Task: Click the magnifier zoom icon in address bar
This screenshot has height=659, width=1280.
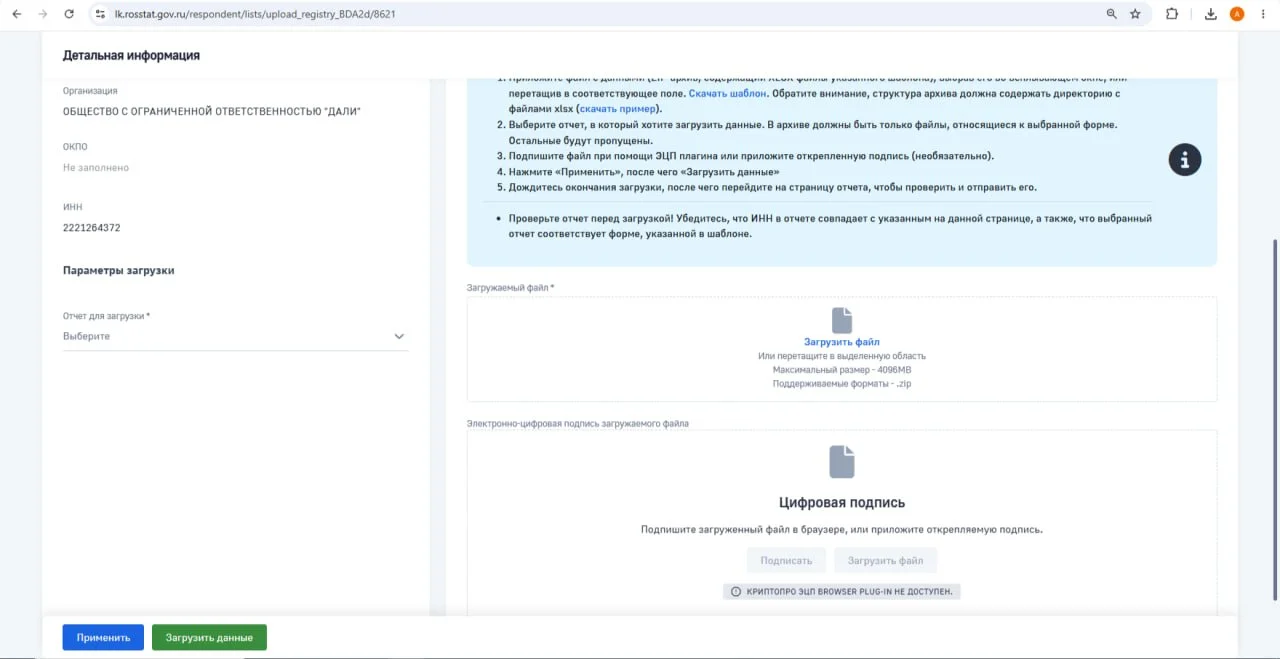Action: (1112, 14)
